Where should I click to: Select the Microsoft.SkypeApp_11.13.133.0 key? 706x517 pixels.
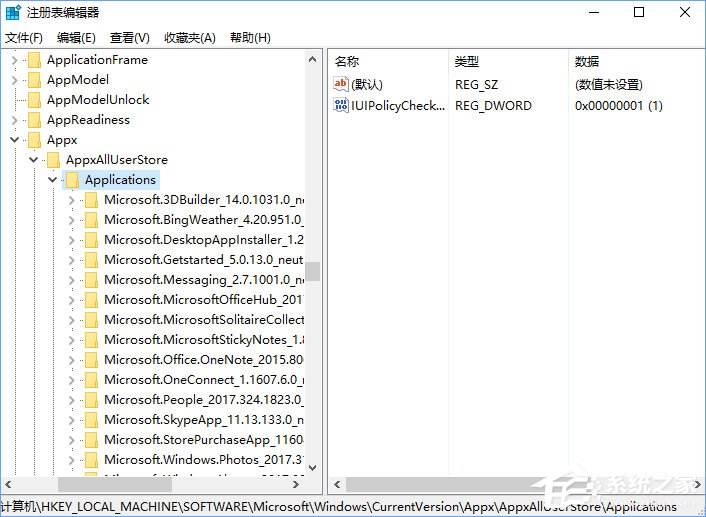[x=204, y=420]
